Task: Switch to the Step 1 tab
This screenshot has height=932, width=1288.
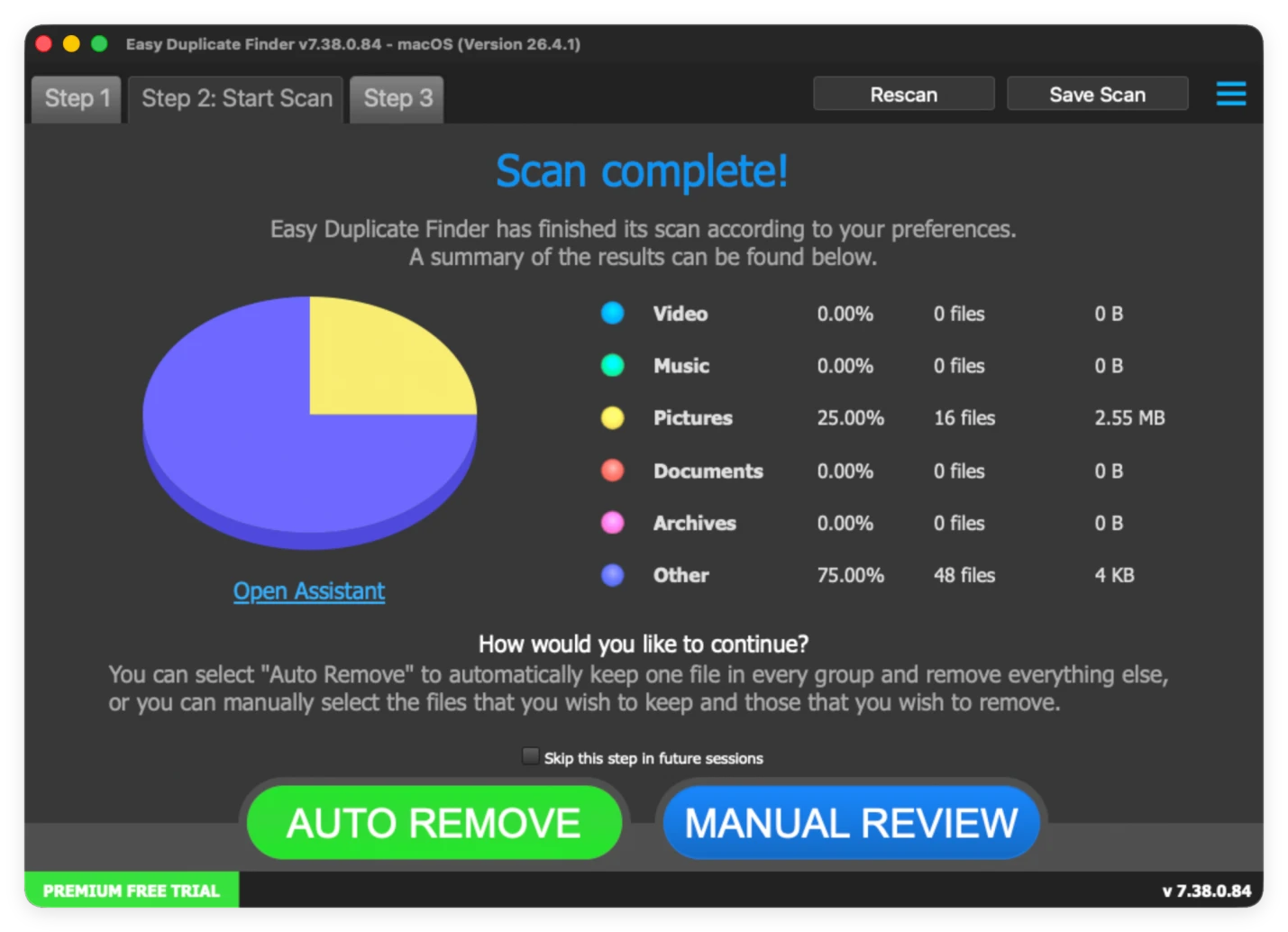Action: [x=77, y=98]
